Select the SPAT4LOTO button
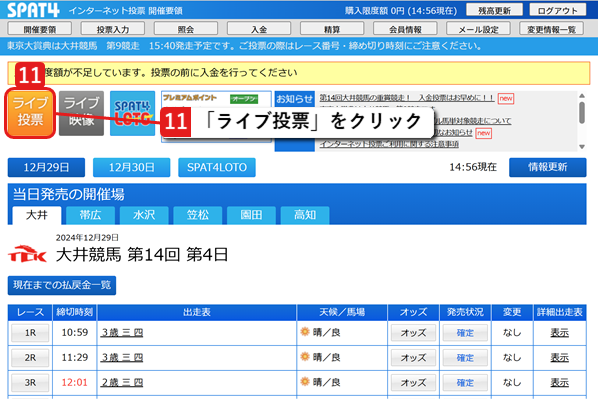 point(217,167)
